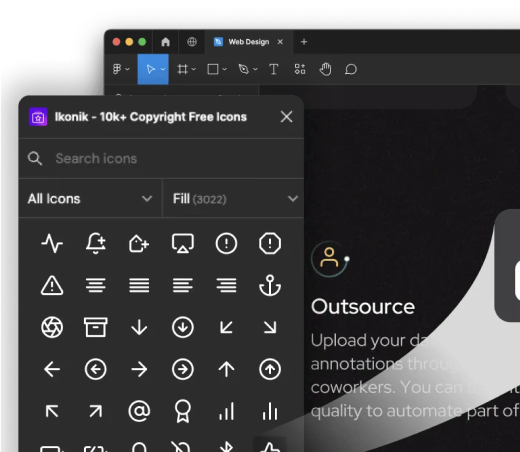Viewport: 520px width, 452px height.
Task: Insert the arrow down-right icon
Action: tap(270, 327)
